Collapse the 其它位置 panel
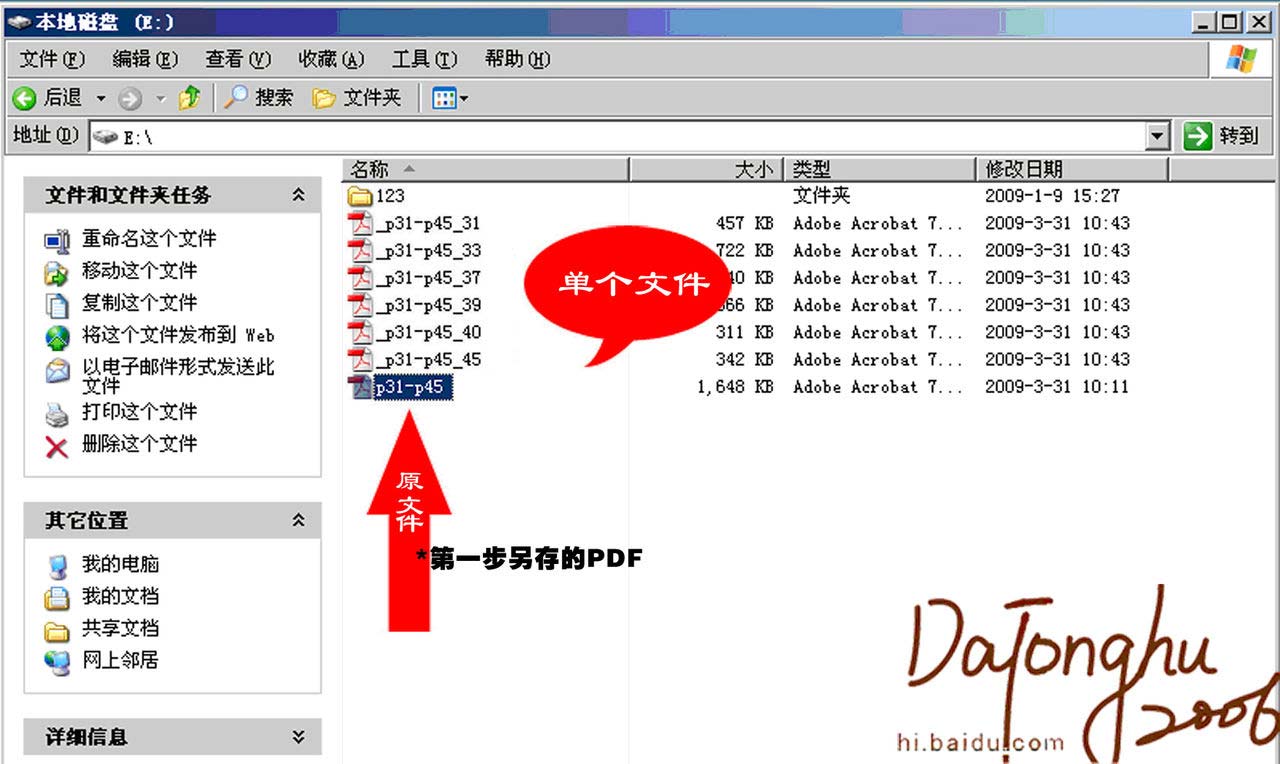Viewport: 1280px width, 764px height. (x=298, y=521)
